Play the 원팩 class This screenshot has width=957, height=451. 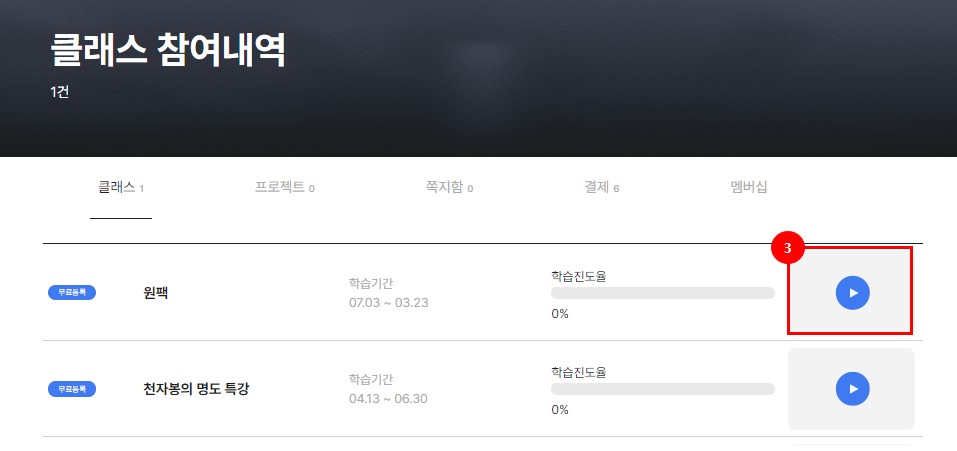(852, 293)
